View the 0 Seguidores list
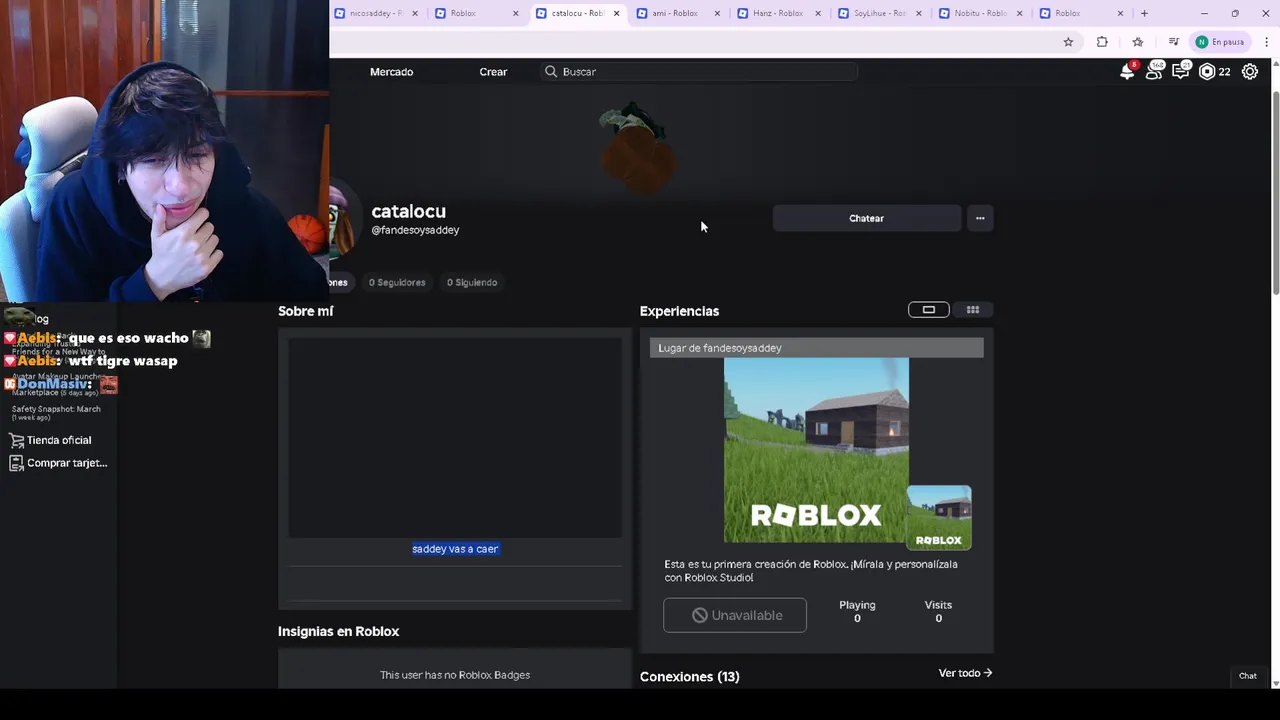Viewport: 1280px width, 720px height. point(397,282)
